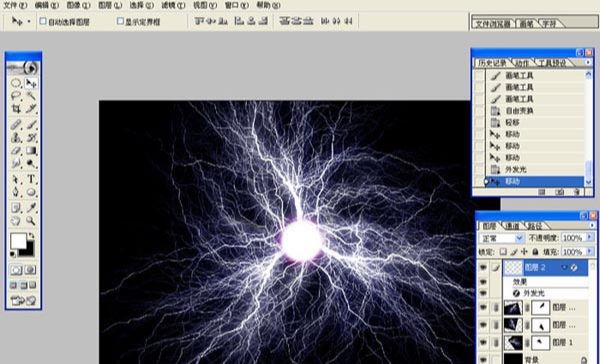600x364 pixels.
Task: Collapse the 图层 2 effects list arrow
Action: coord(565,268)
